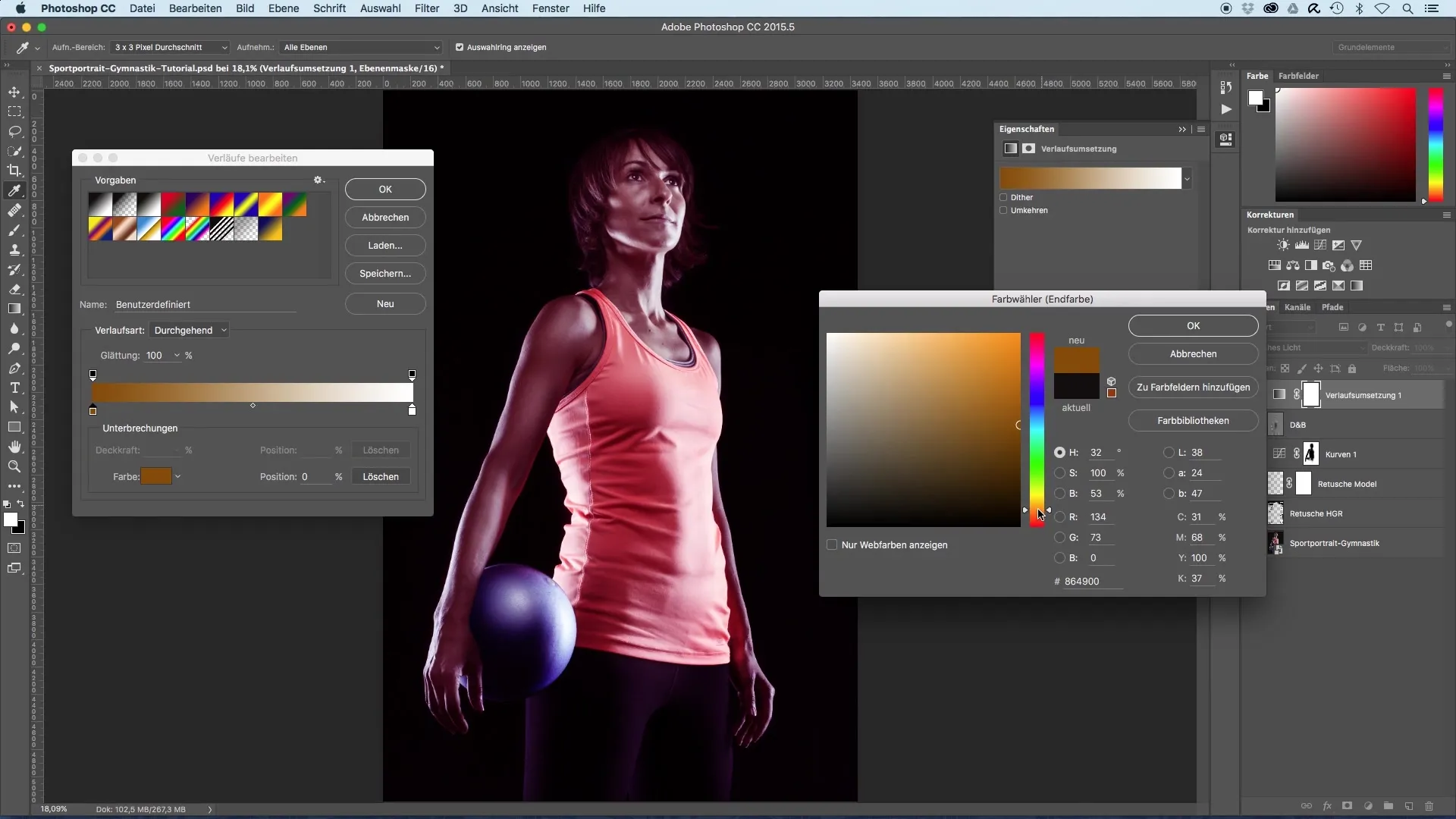
Task: Switch to the Kanäle tab
Action: click(x=1298, y=307)
